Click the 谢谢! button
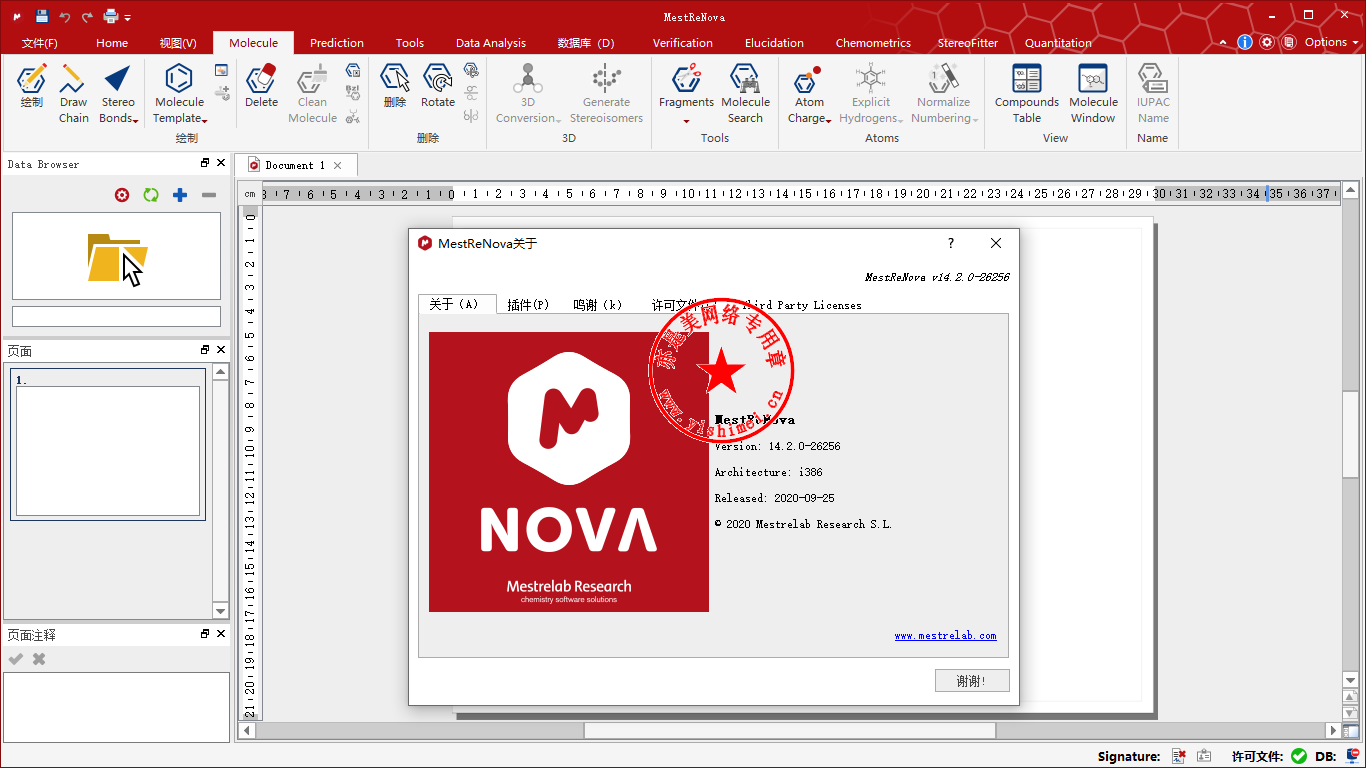This screenshot has height=768, width=1366. (971, 681)
